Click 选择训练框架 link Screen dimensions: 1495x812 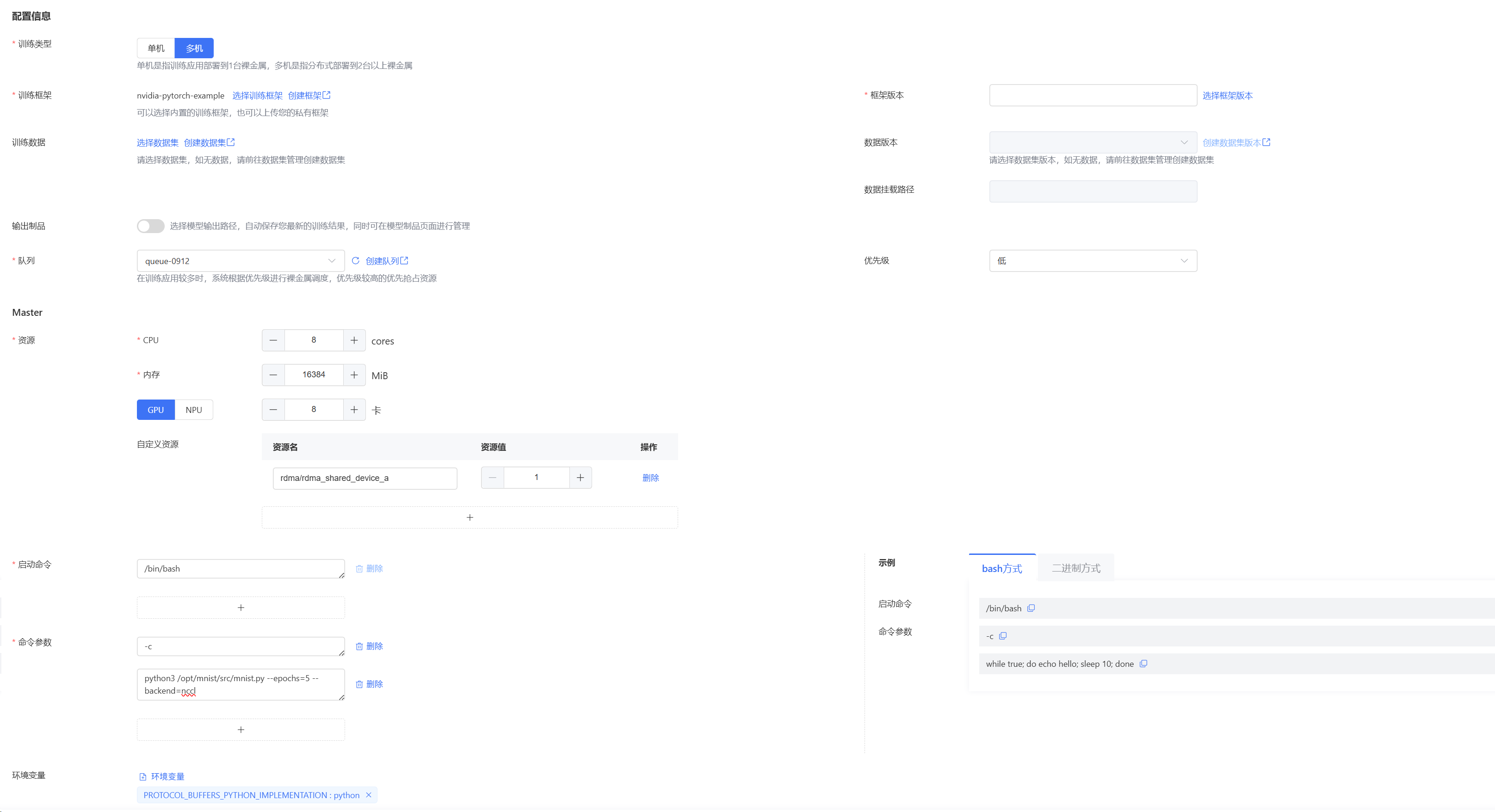pos(257,96)
